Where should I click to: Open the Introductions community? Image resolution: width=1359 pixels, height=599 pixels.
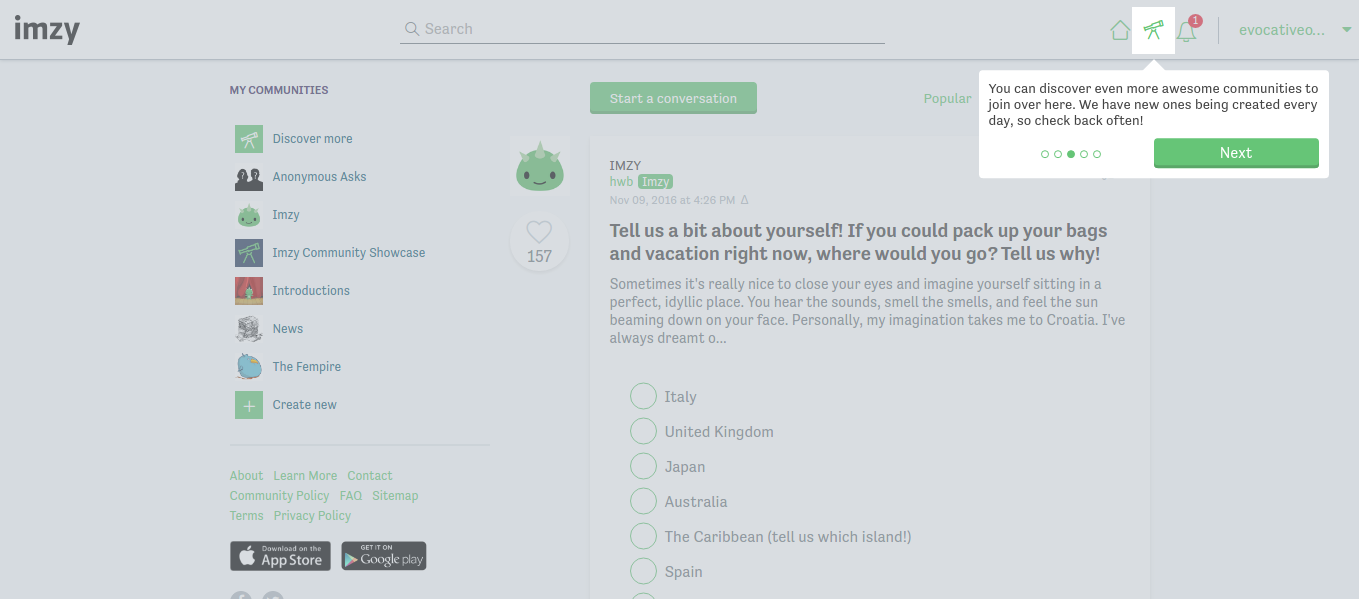[x=311, y=291]
